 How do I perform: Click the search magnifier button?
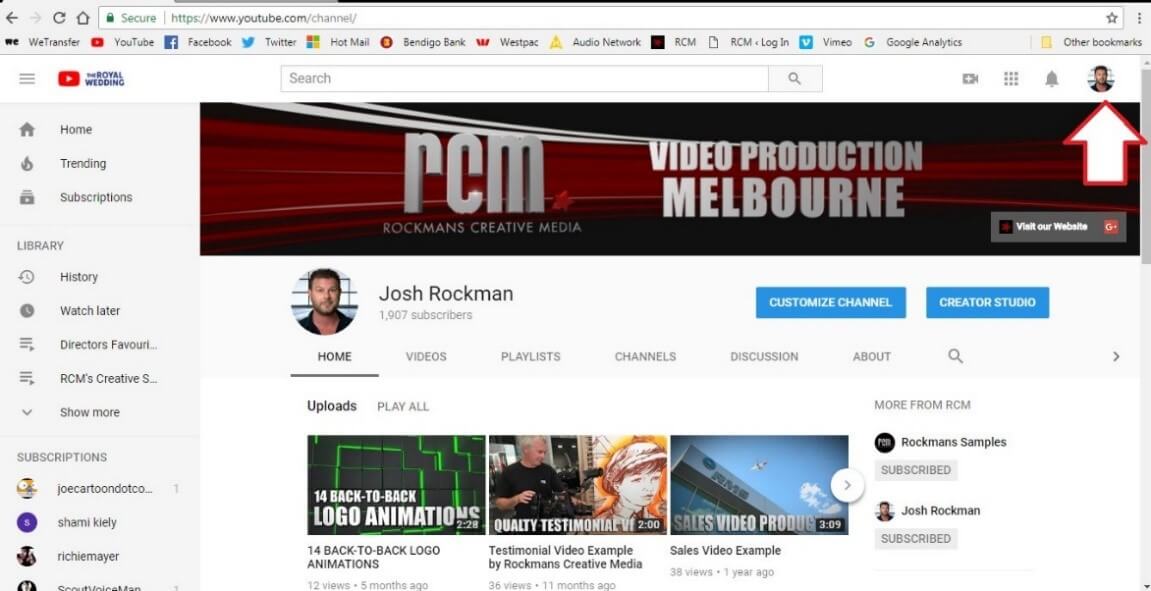point(795,79)
